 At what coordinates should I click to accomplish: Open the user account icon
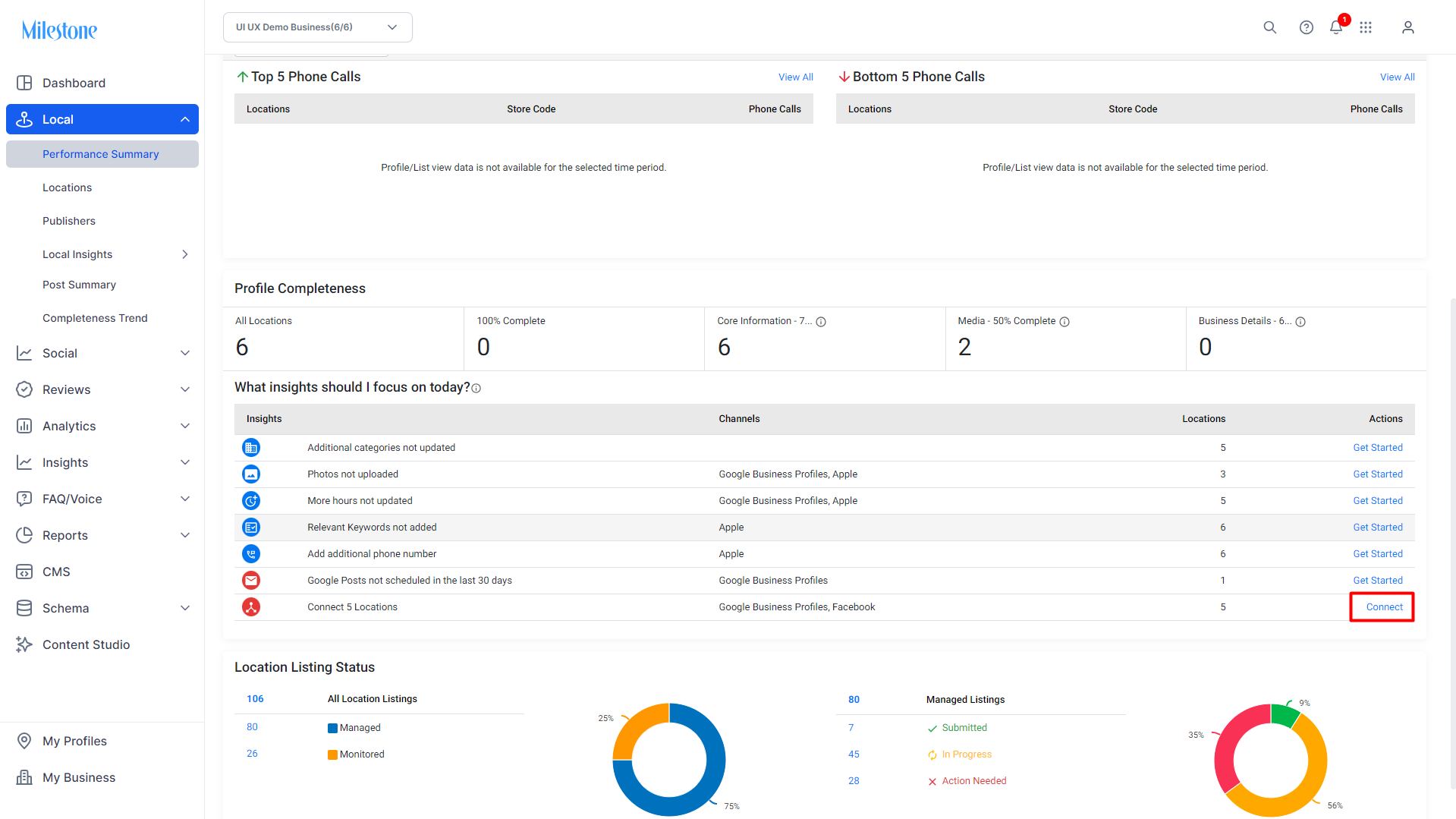1407,27
